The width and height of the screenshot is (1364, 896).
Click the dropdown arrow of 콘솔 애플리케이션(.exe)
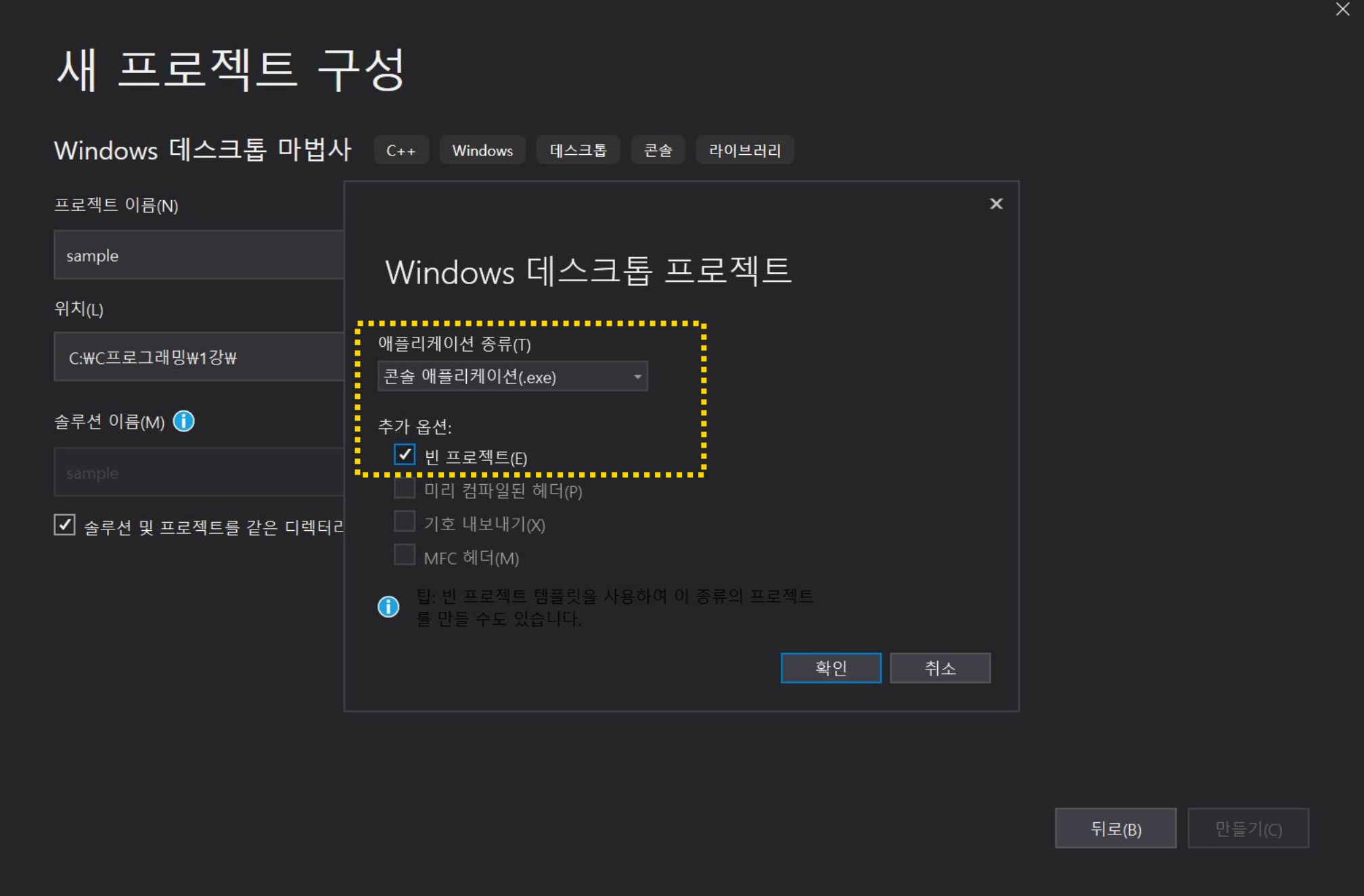pos(637,377)
